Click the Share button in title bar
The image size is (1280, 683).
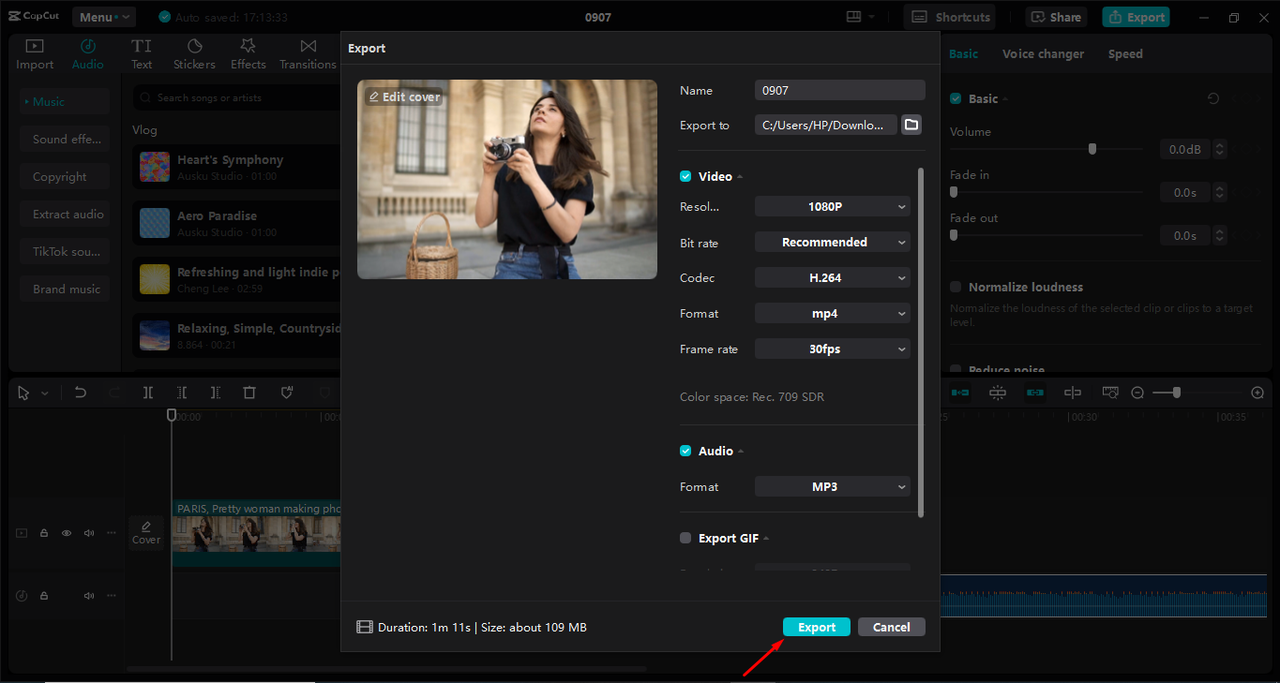(1057, 17)
